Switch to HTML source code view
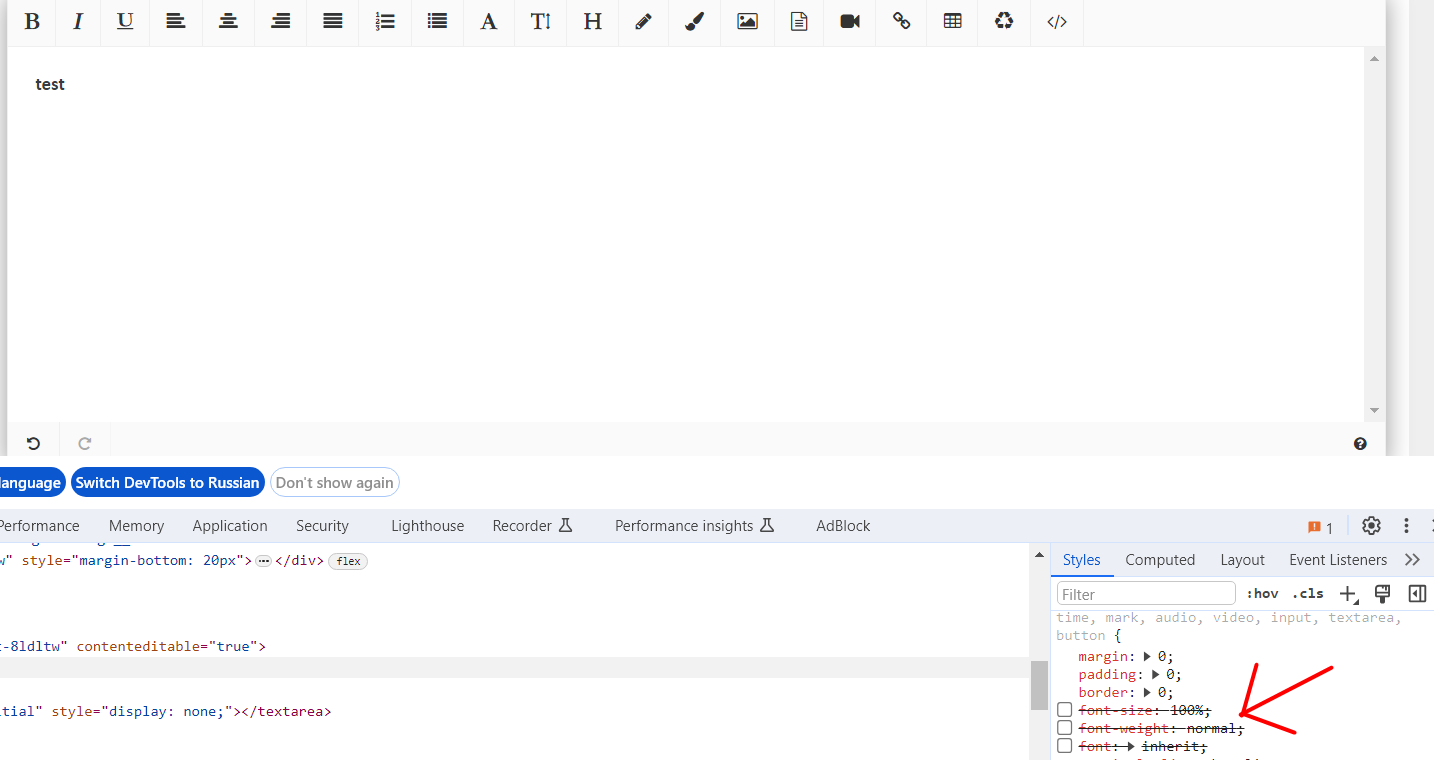The image size is (1434, 760). pyautogui.click(x=1057, y=21)
